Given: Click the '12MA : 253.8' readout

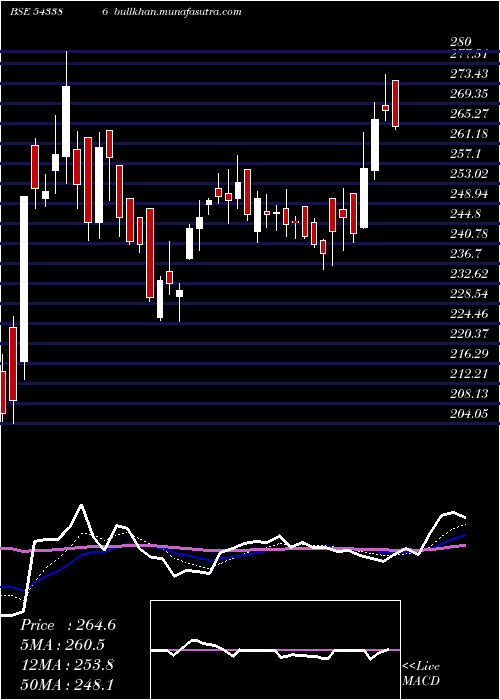Looking at the screenshot, I should pos(67,665).
